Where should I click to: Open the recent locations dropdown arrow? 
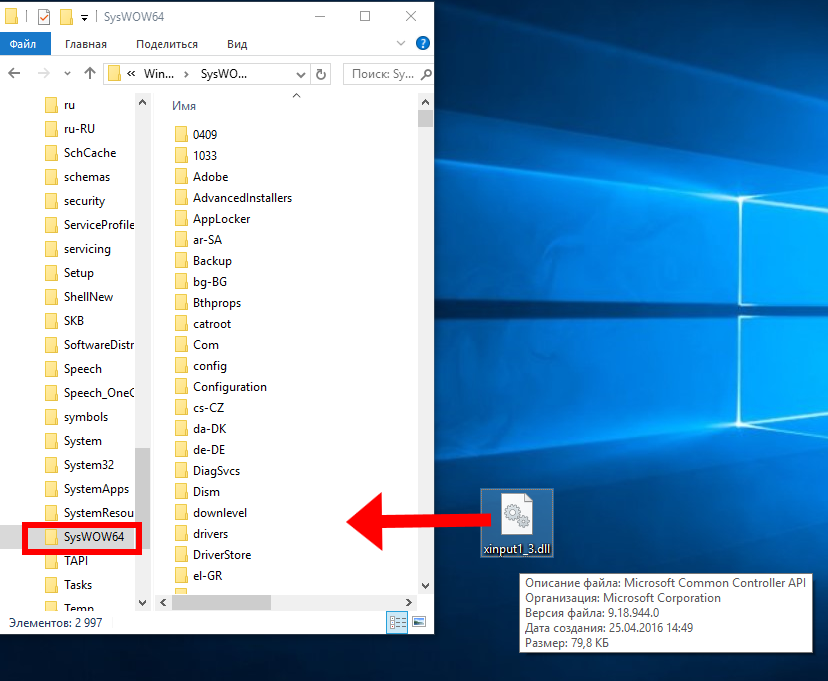tap(67, 74)
